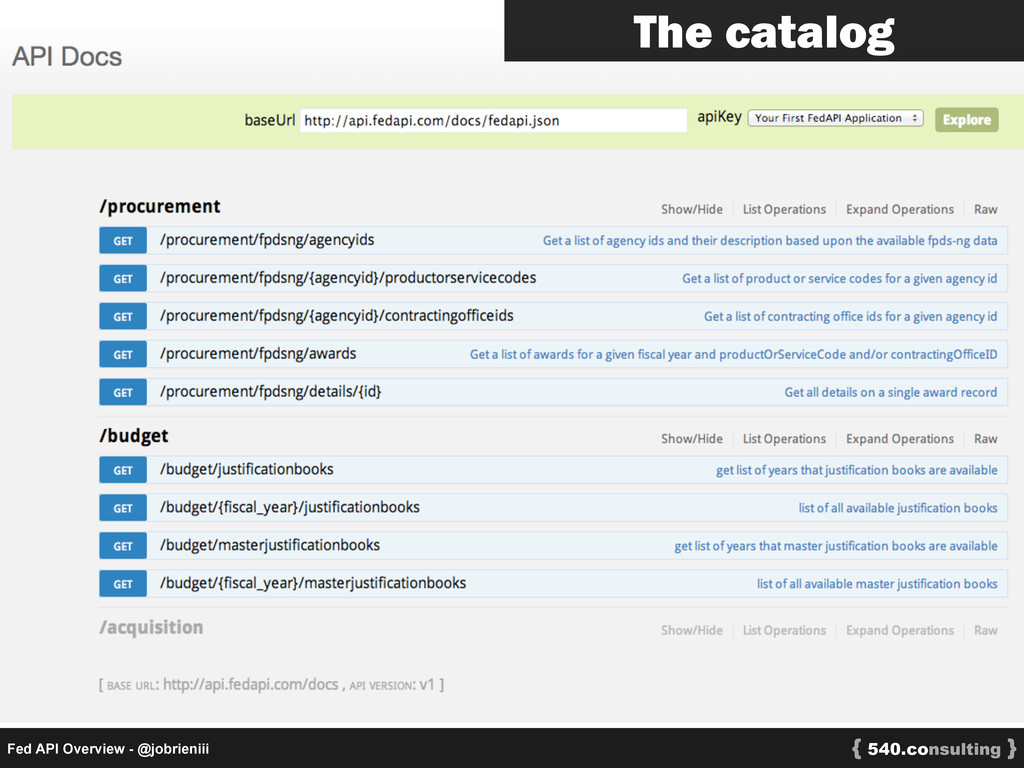Screen dimensions: 1024x768
Task: Click contracting office ids description
Action: click(x=850, y=316)
